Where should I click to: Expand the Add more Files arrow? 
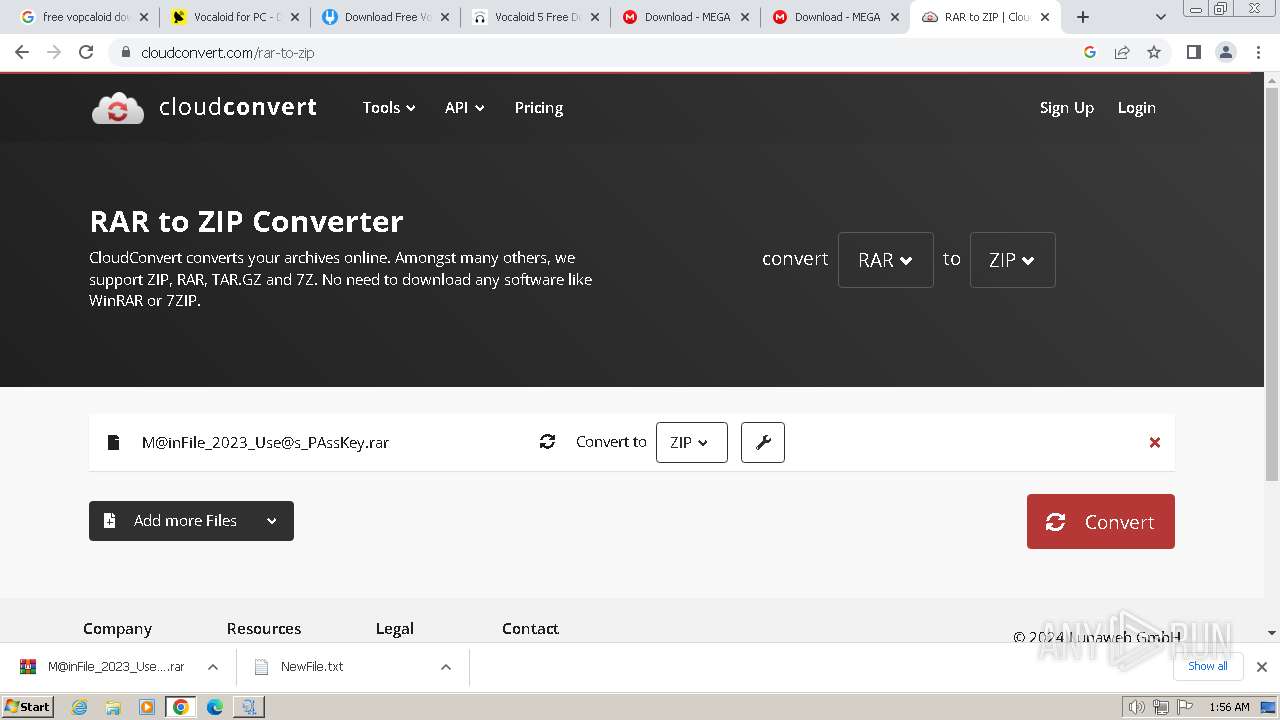coord(271,521)
